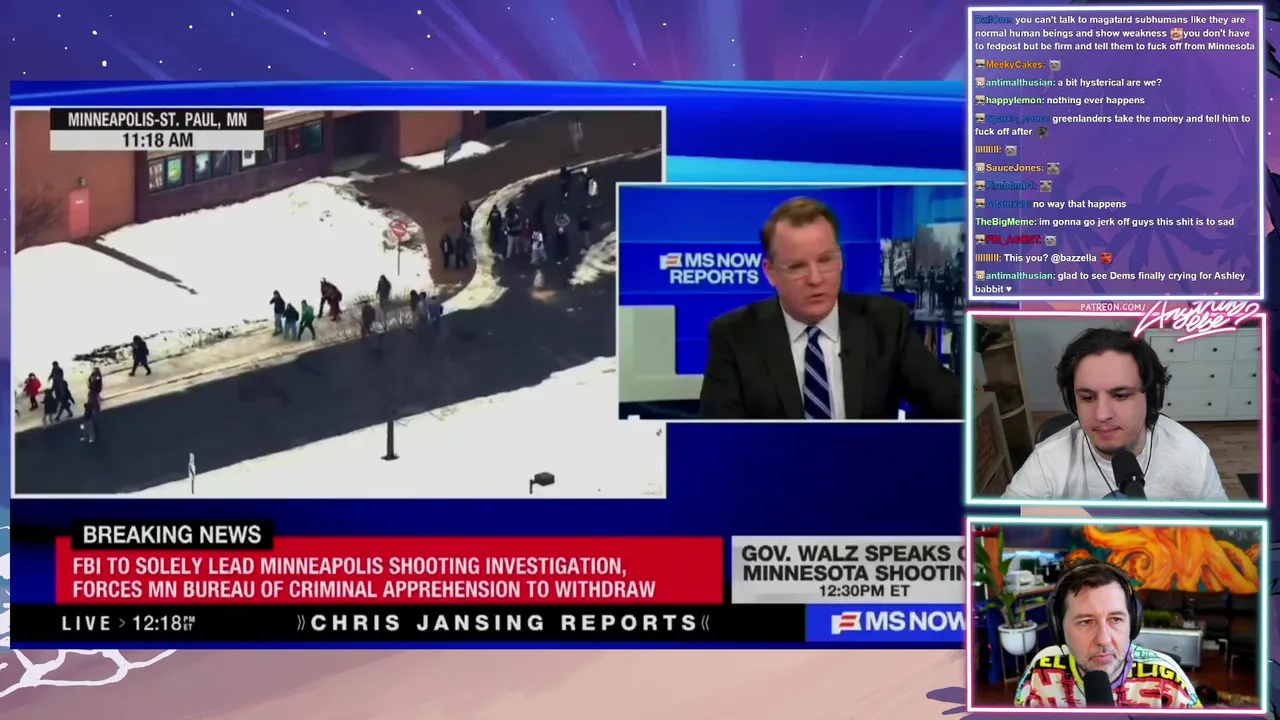Select message "This you?" in chat
This screenshot has width=1280, height=720.
[1025, 258]
